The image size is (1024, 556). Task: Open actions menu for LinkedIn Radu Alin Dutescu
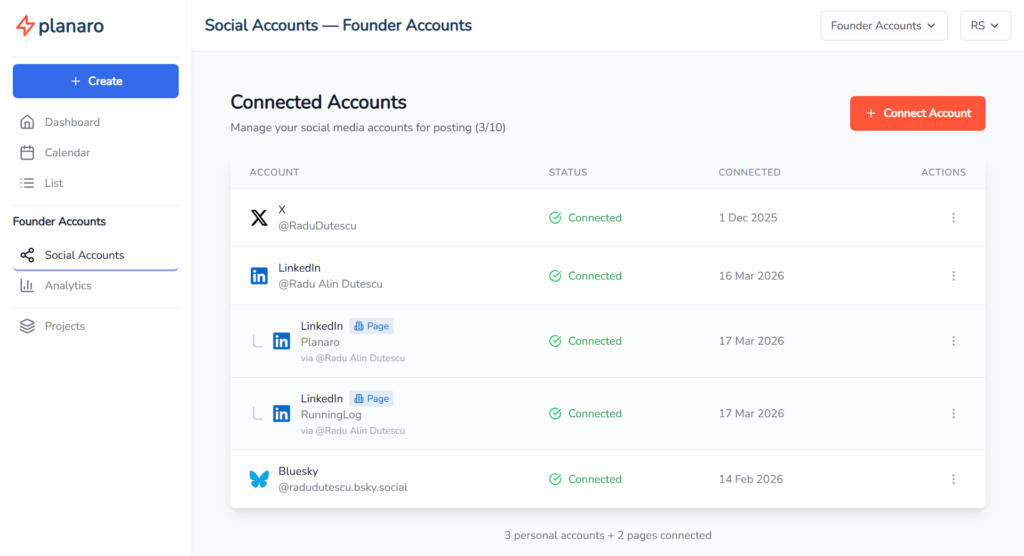[953, 276]
